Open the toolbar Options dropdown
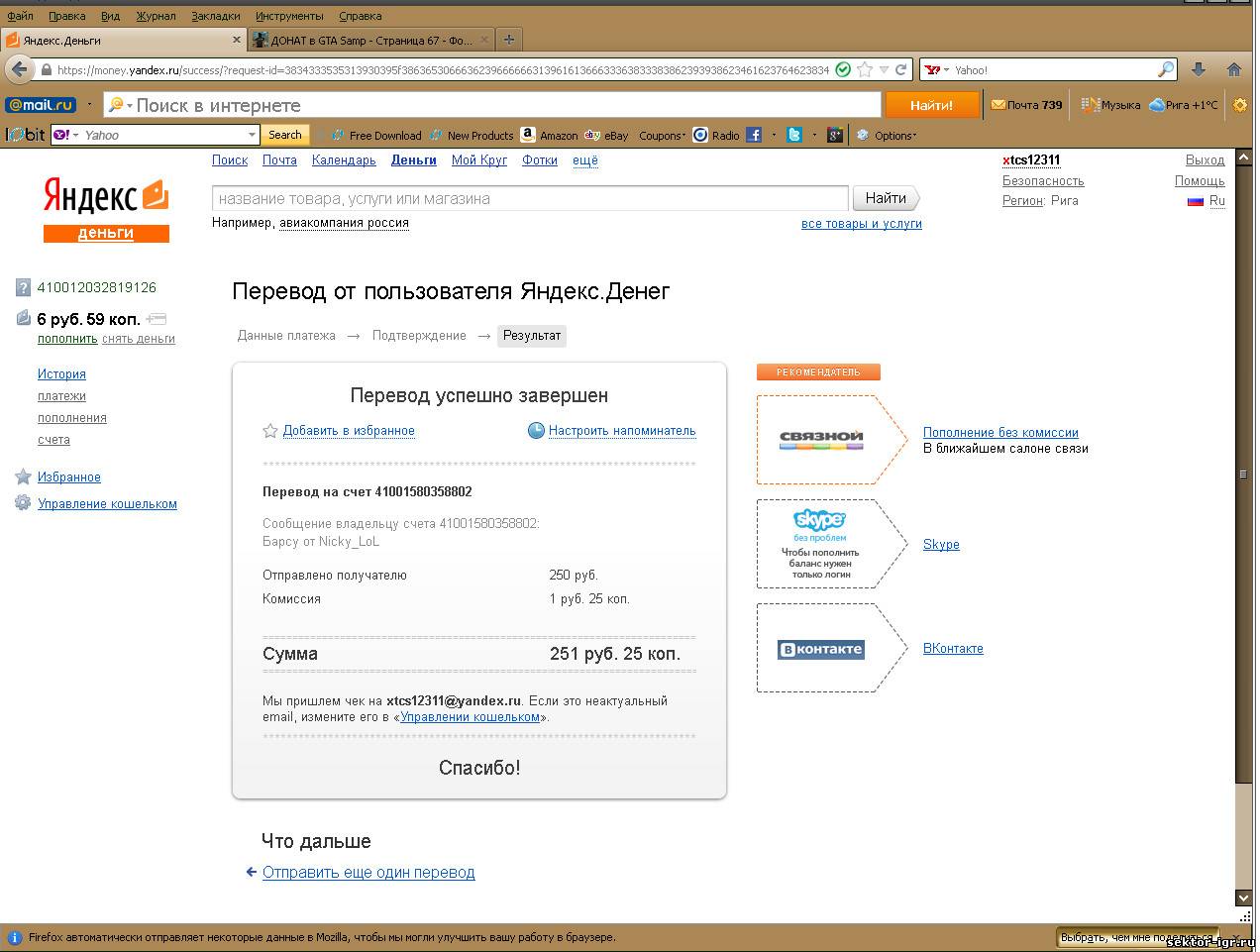 (x=887, y=135)
